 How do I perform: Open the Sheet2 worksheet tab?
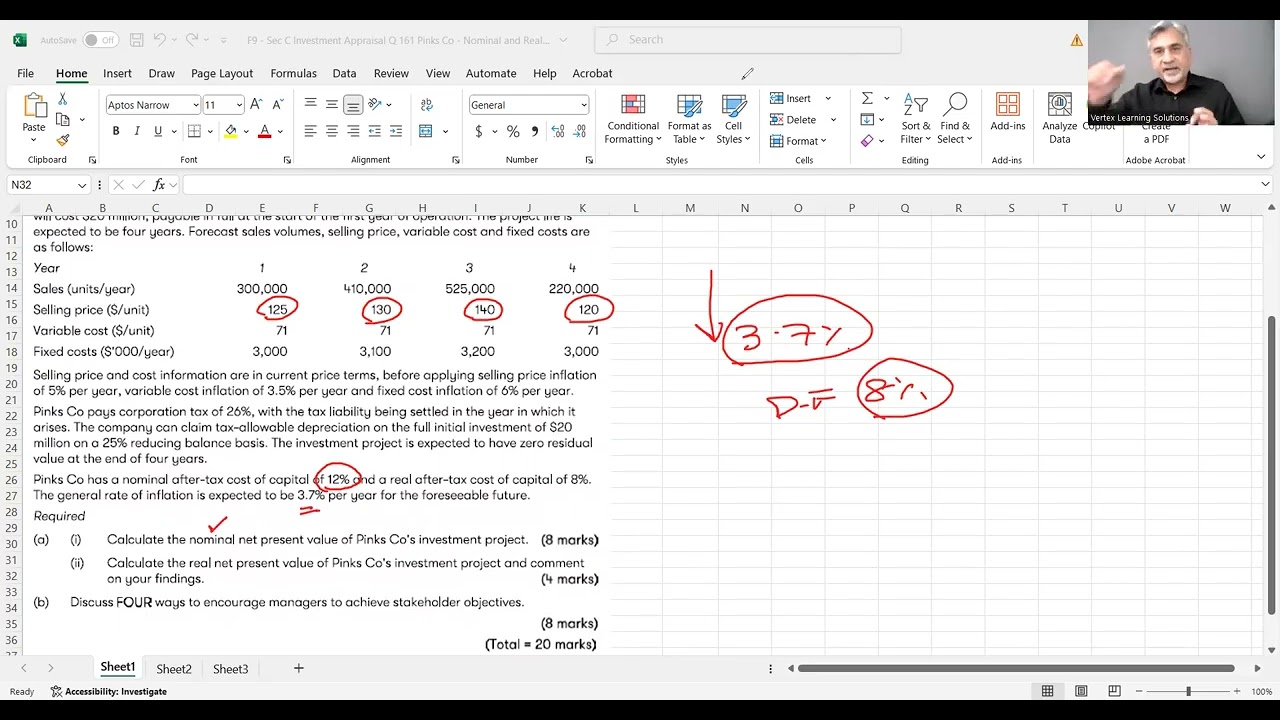173,669
